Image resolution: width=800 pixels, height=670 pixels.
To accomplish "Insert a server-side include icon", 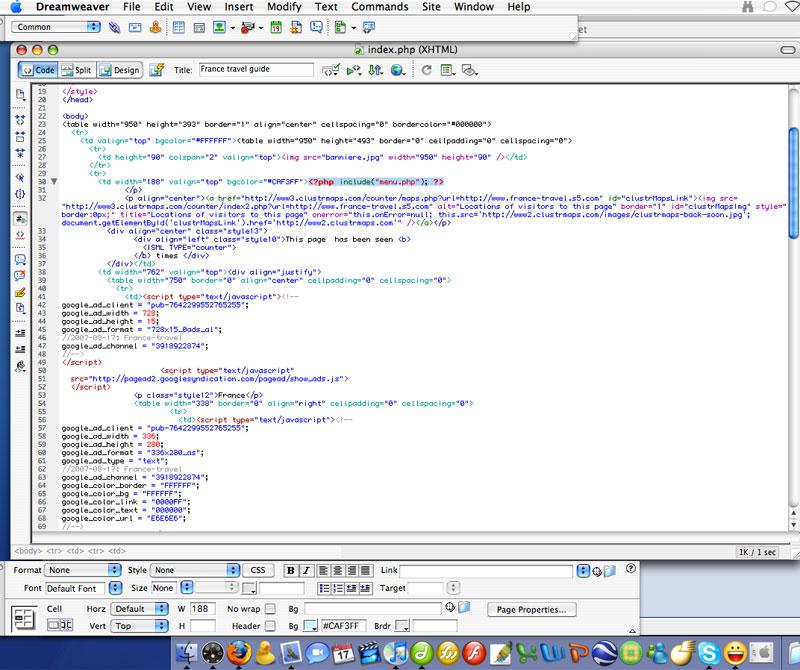I will point(296,27).
